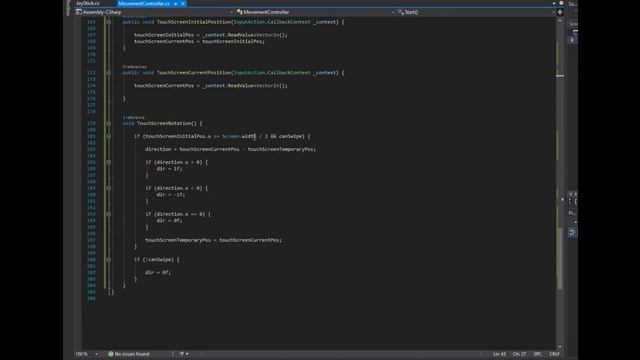The height and width of the screenshot is (360, 640).
Task: Click Screen.width in the if condition
Action: pyautogui.click(x=239, y=136)
